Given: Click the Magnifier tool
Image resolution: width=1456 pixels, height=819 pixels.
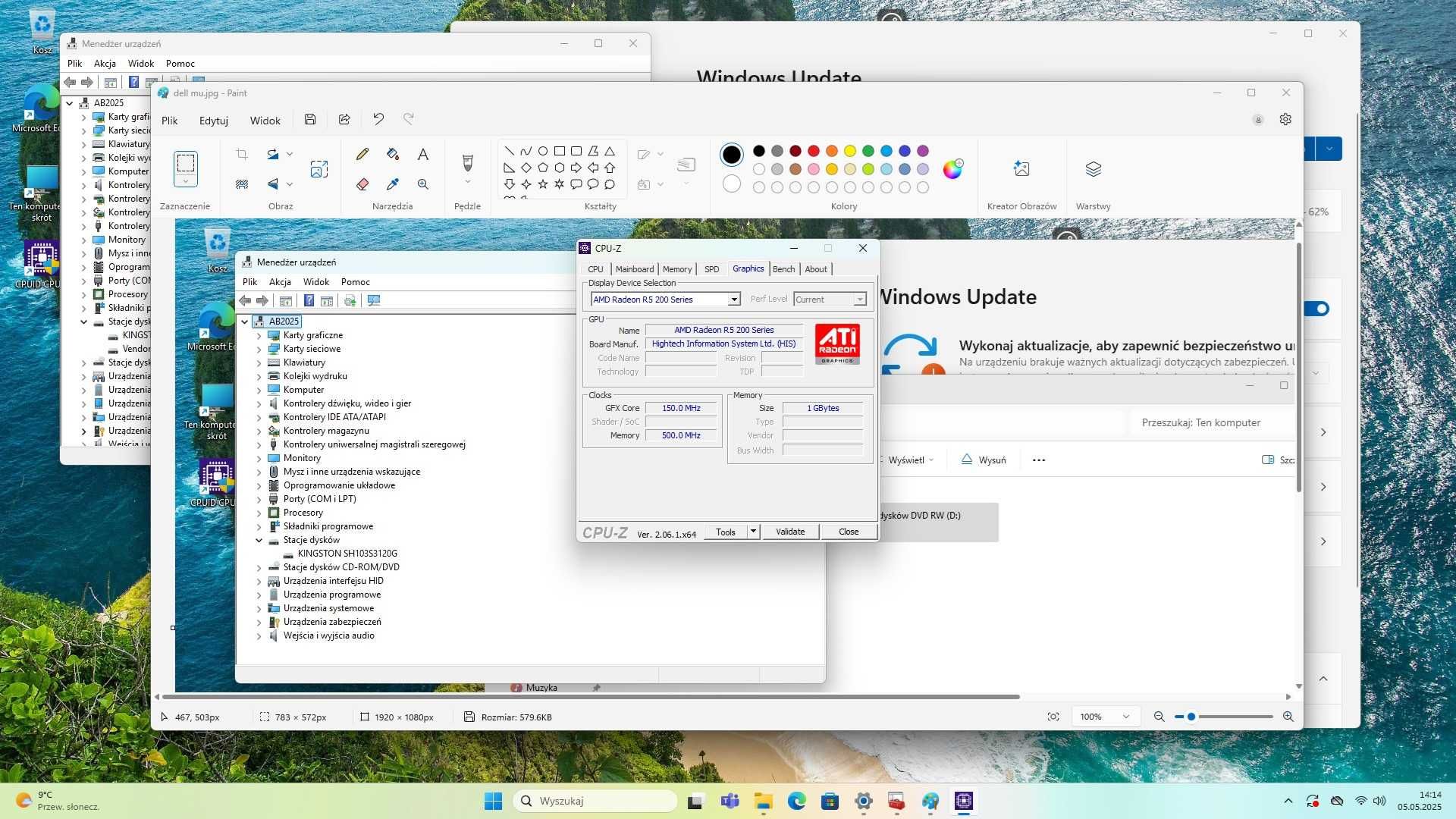Looking at the screenshot, I should [423, 184].
